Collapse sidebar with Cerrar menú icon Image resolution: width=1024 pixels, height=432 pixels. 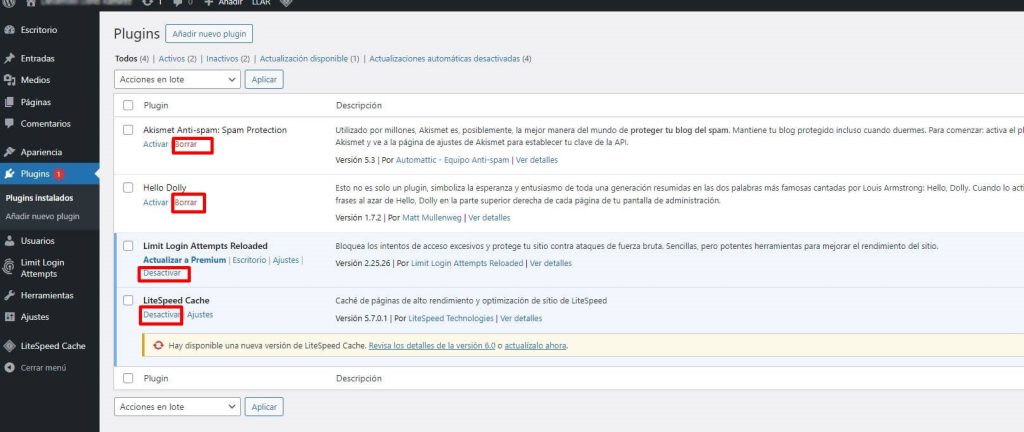click(x=9, y=367)
